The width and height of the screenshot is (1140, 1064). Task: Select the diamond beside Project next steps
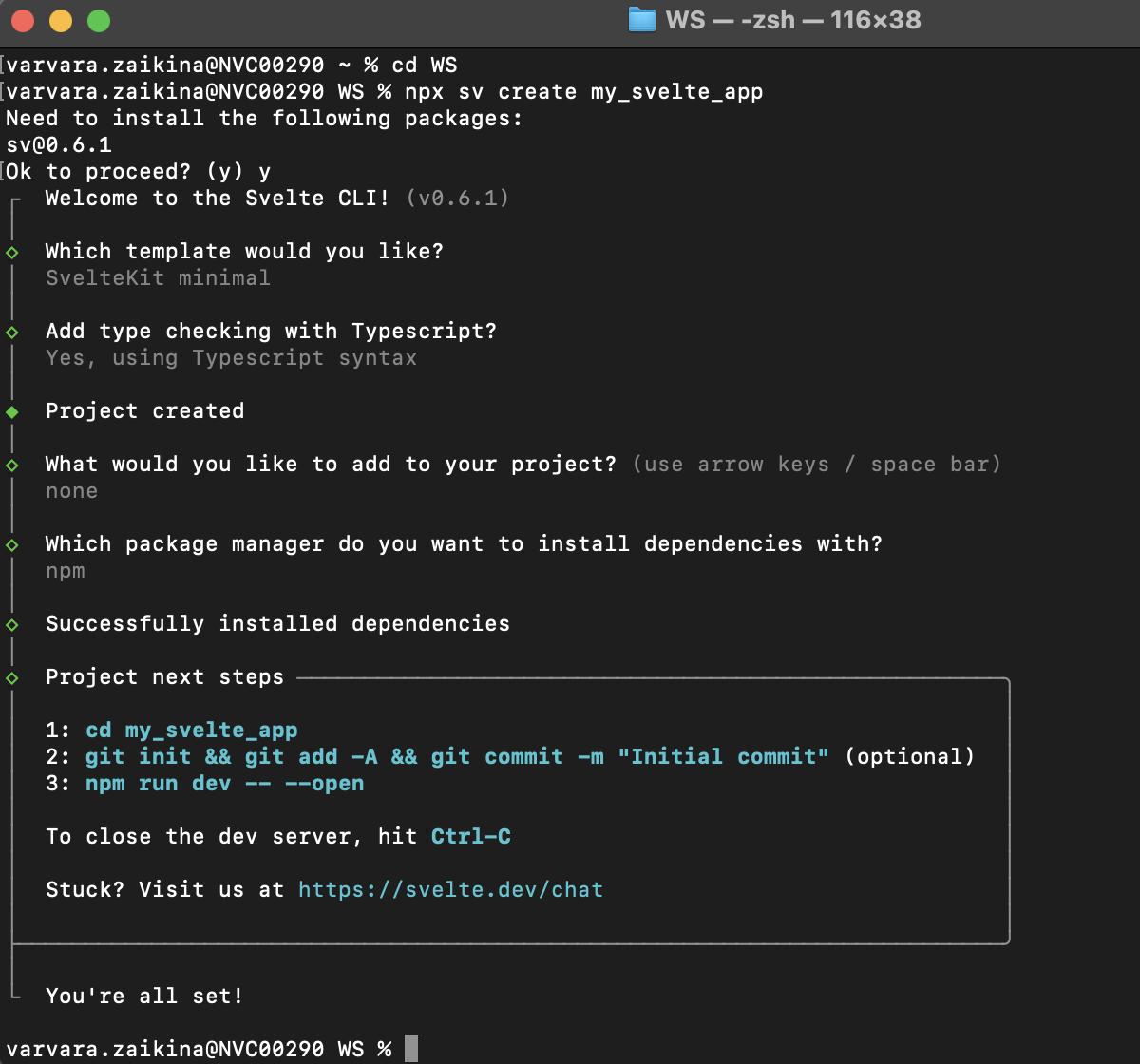point(11,676)
